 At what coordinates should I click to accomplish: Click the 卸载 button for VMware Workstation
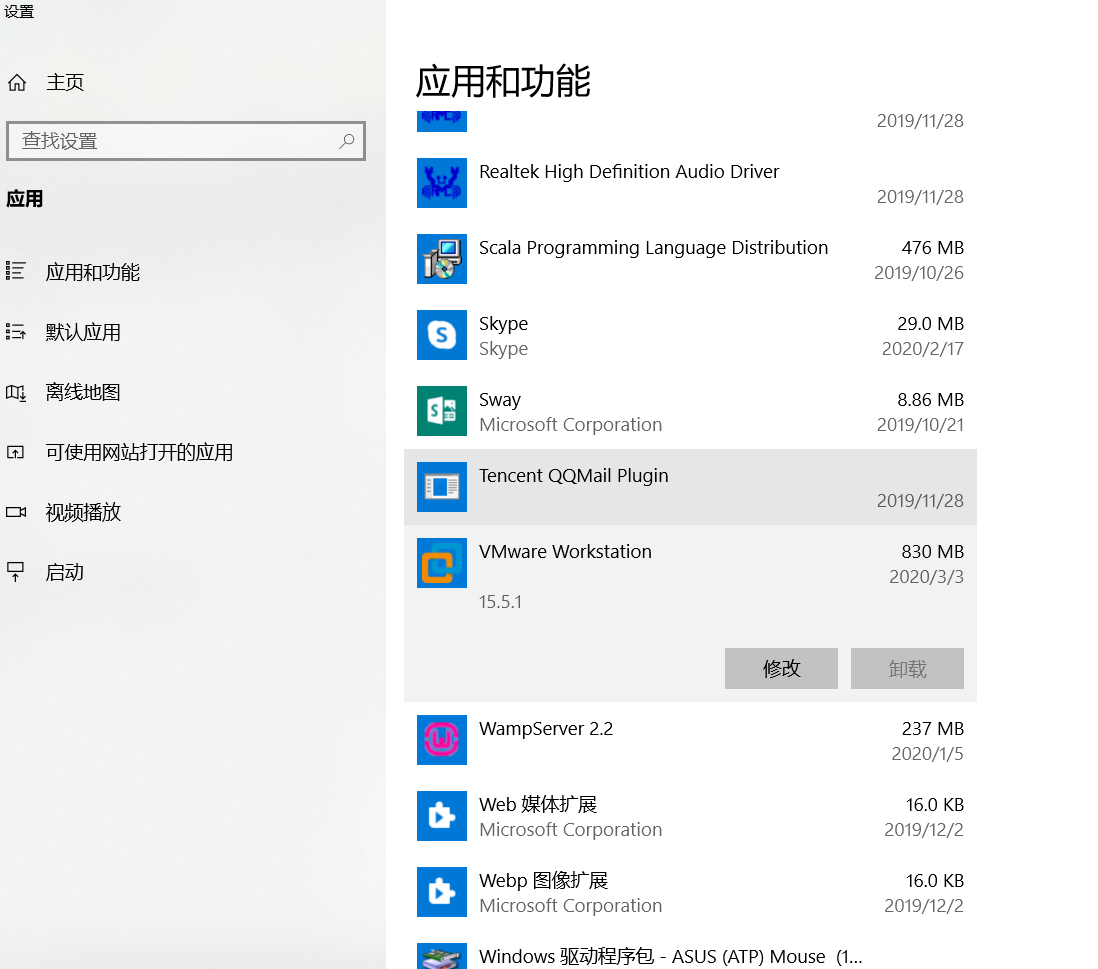click(x=908, y=668)
